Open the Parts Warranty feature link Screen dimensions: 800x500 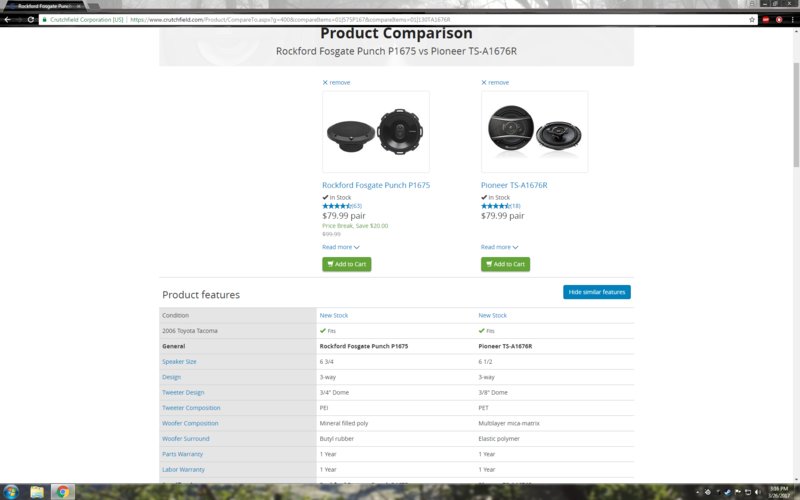182,454
